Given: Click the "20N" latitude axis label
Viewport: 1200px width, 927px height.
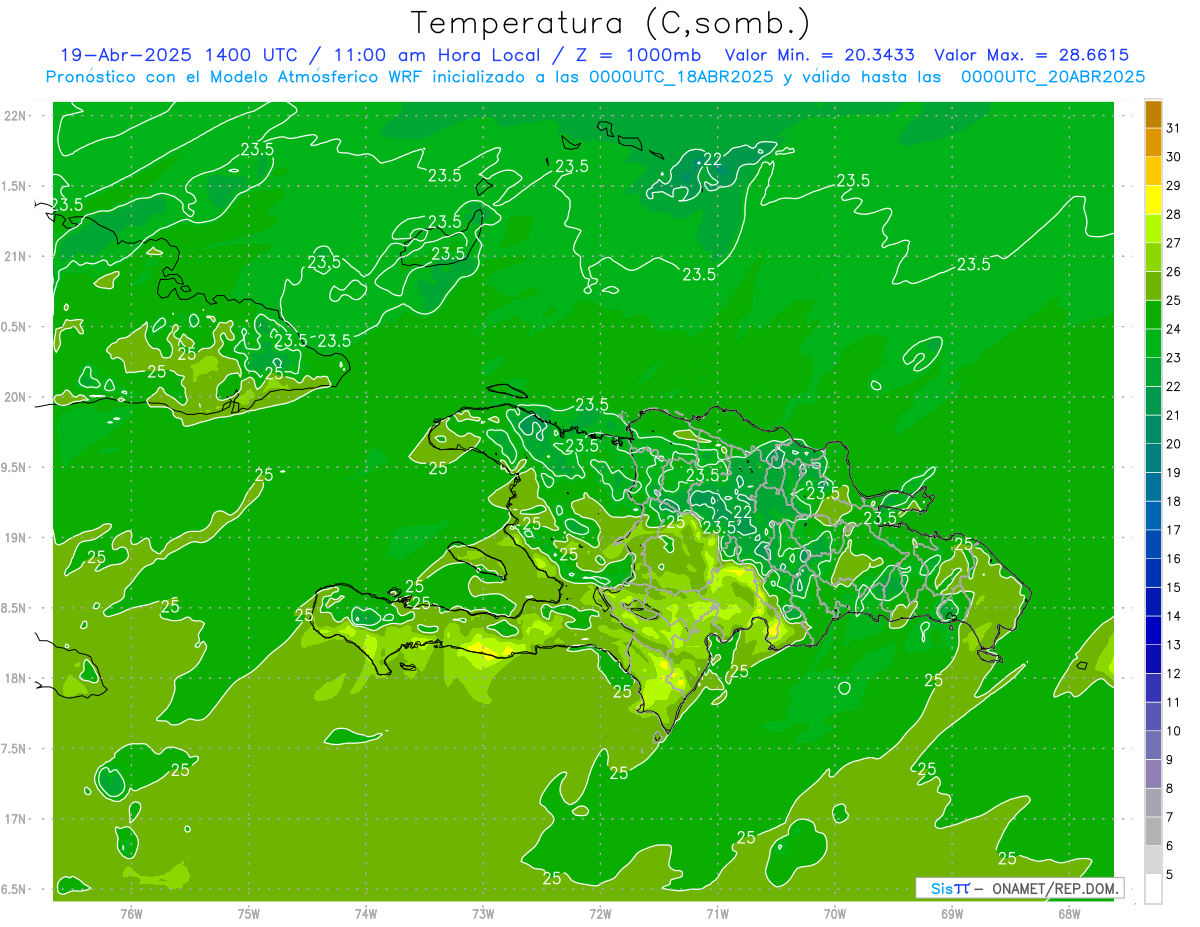Looking at the screenshot, I should pos(15,398).
